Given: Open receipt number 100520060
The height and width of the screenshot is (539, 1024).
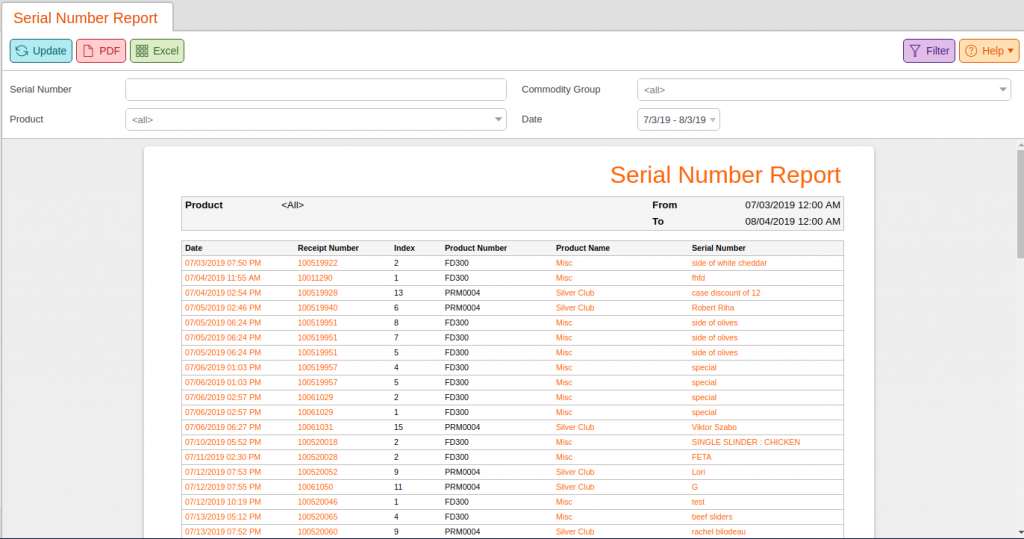Looking at the screenshot, I should click(x=317, y=532).
